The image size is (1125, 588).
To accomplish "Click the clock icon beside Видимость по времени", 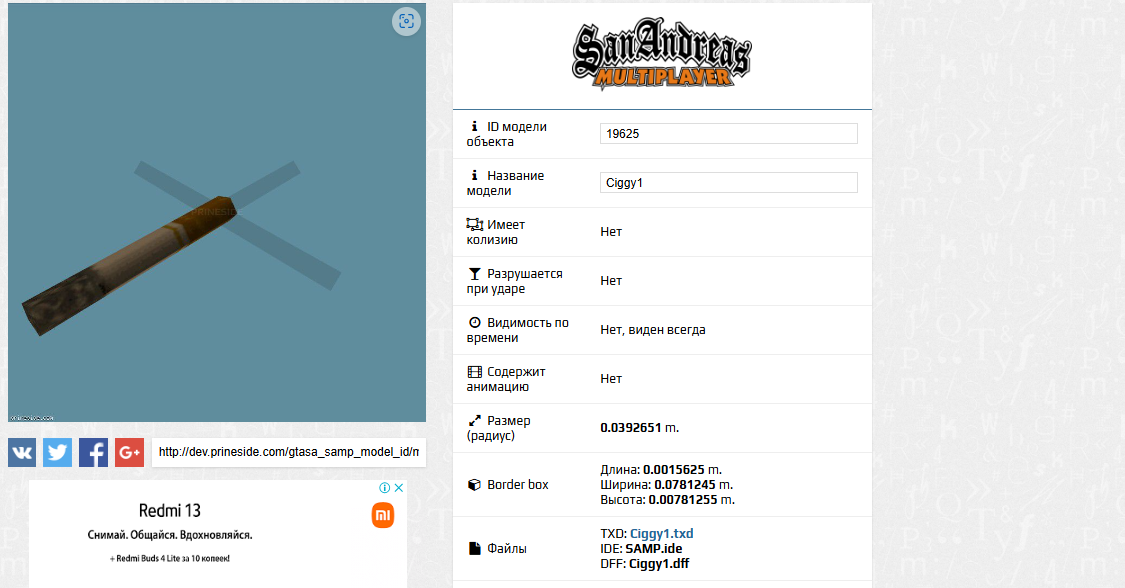I will [474, 323].
